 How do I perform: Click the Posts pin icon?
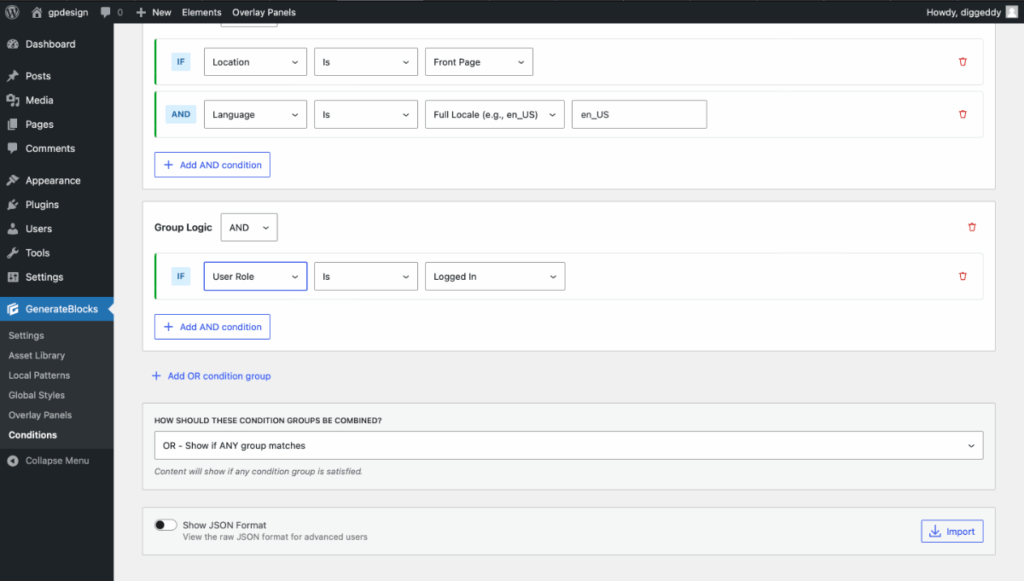[x=12, y=76]
